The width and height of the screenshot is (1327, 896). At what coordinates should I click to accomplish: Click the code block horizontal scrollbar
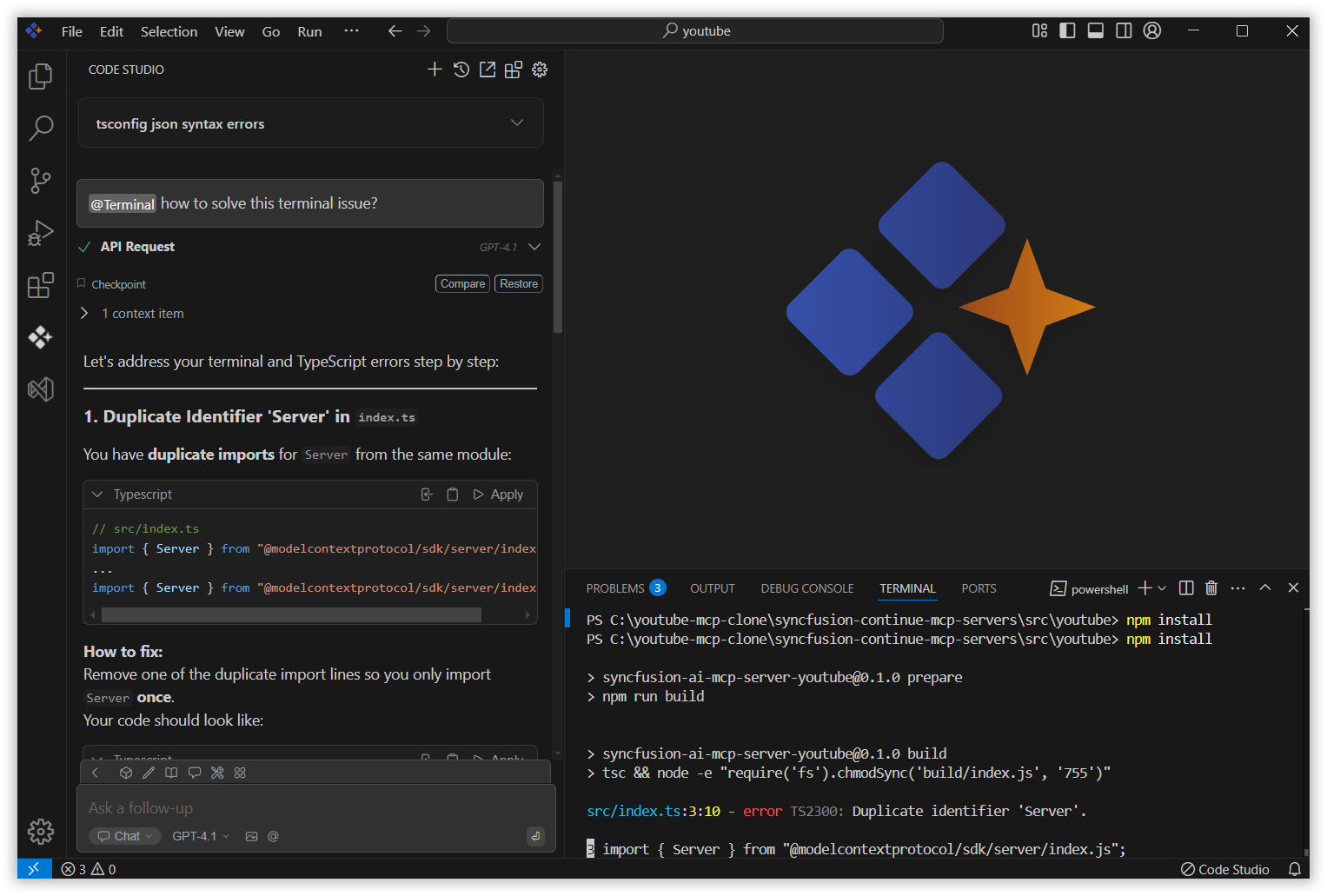pyautogui.click(x=291, y=614)
